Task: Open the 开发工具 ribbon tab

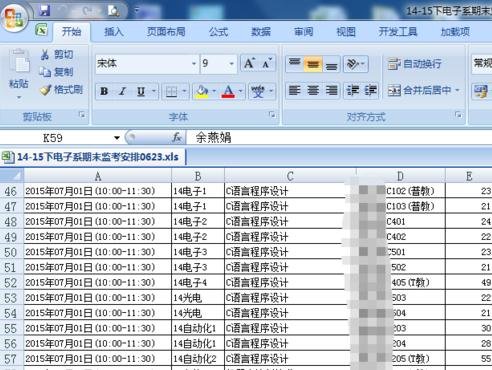Action: (398, 32)
